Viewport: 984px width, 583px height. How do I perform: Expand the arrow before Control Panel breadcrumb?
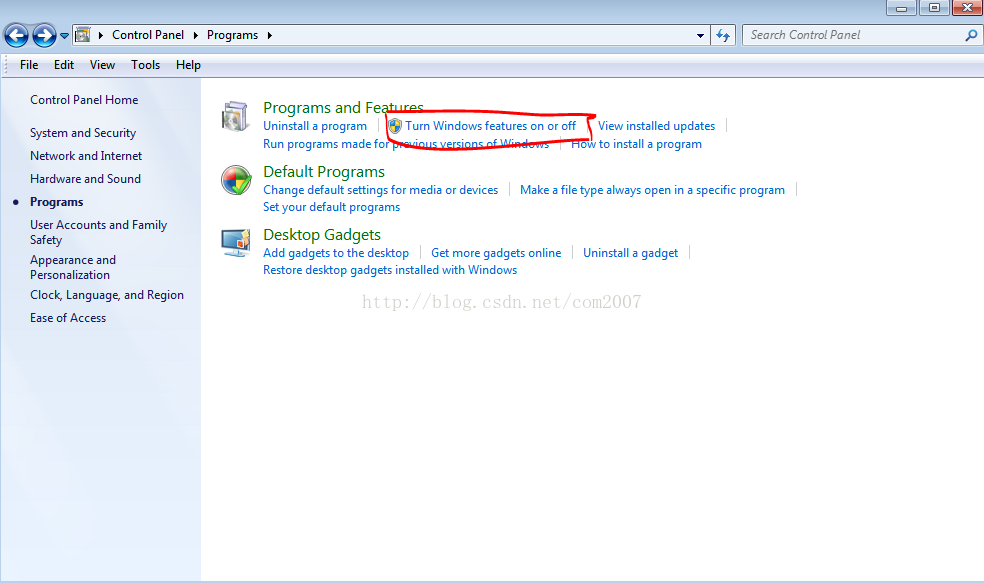point(100,35)
